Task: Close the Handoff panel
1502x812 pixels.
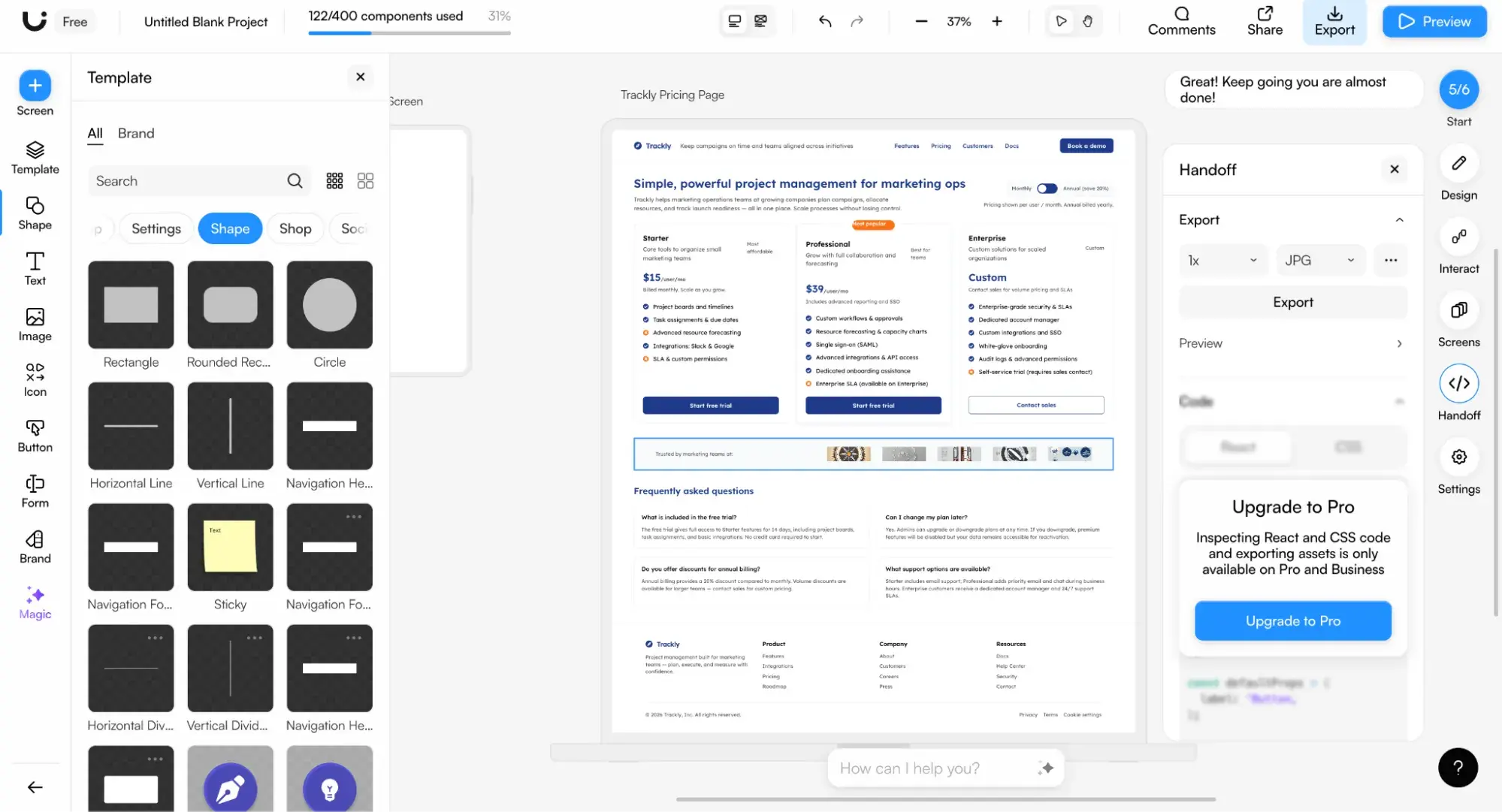Action: tap(1395, 169)
